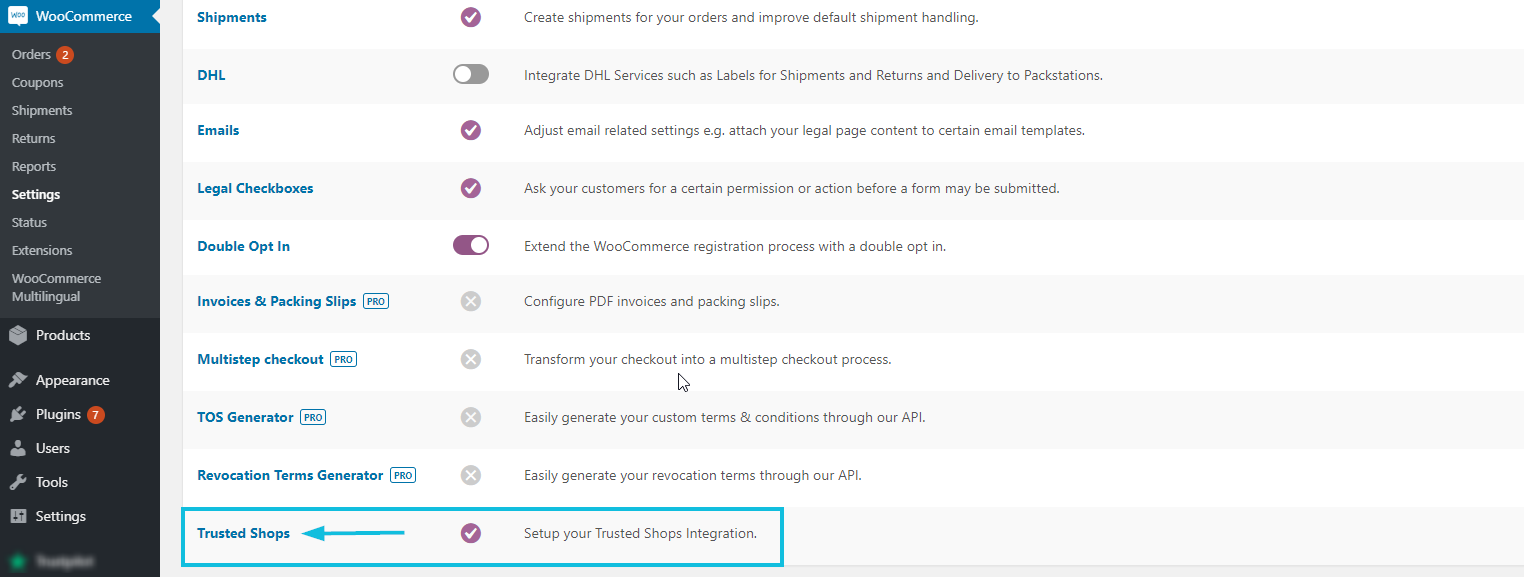Click description 'Ask your customers for a certain permission'
The width and height of the screenshot is (1524, 577).
pos(791,188)
